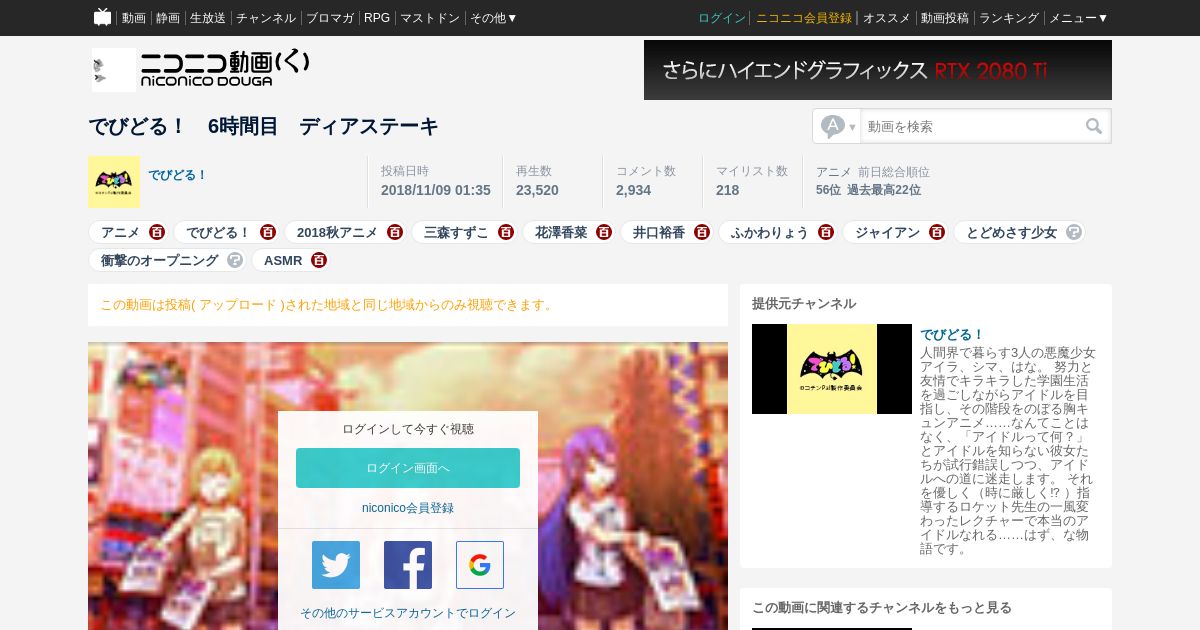Click the アニメ tag

[x=120, y=232]
